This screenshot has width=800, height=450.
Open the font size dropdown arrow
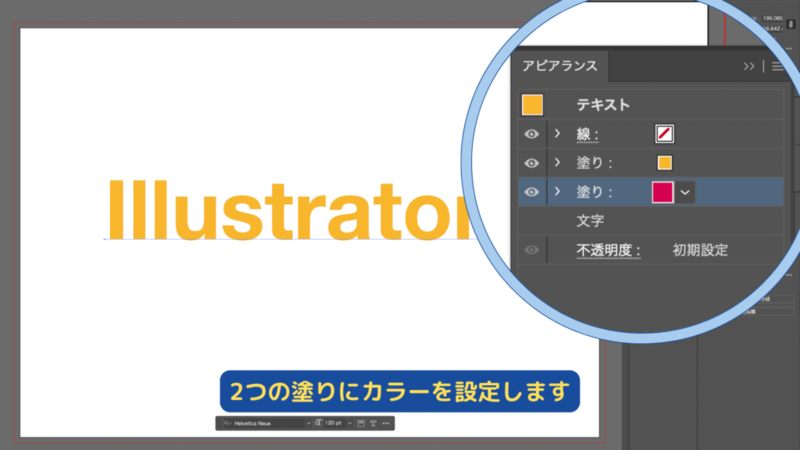(349, 423)
